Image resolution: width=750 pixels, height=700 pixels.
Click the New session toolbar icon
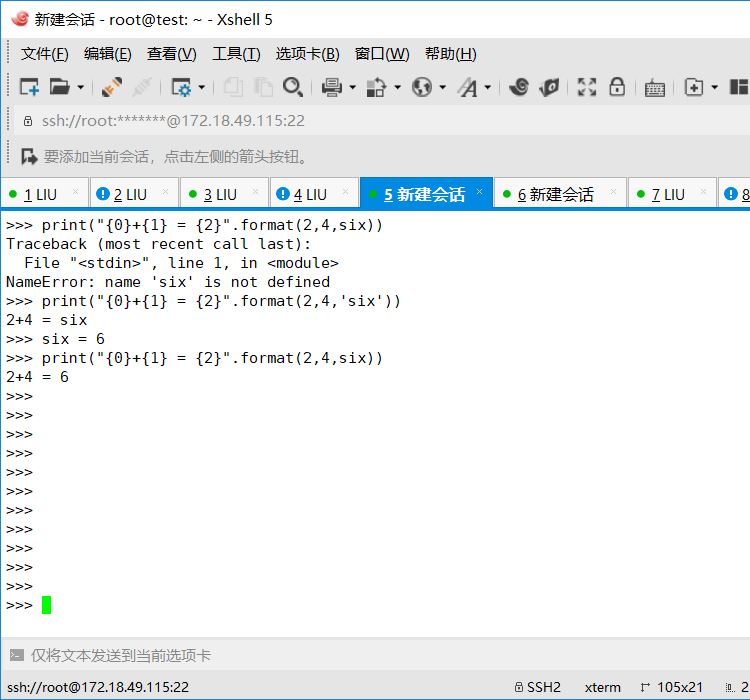click(29, 87)
